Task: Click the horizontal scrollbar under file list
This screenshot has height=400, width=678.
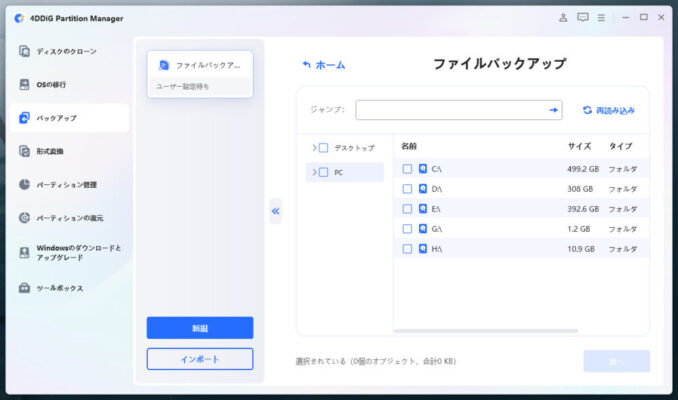Action: [486, 331]
